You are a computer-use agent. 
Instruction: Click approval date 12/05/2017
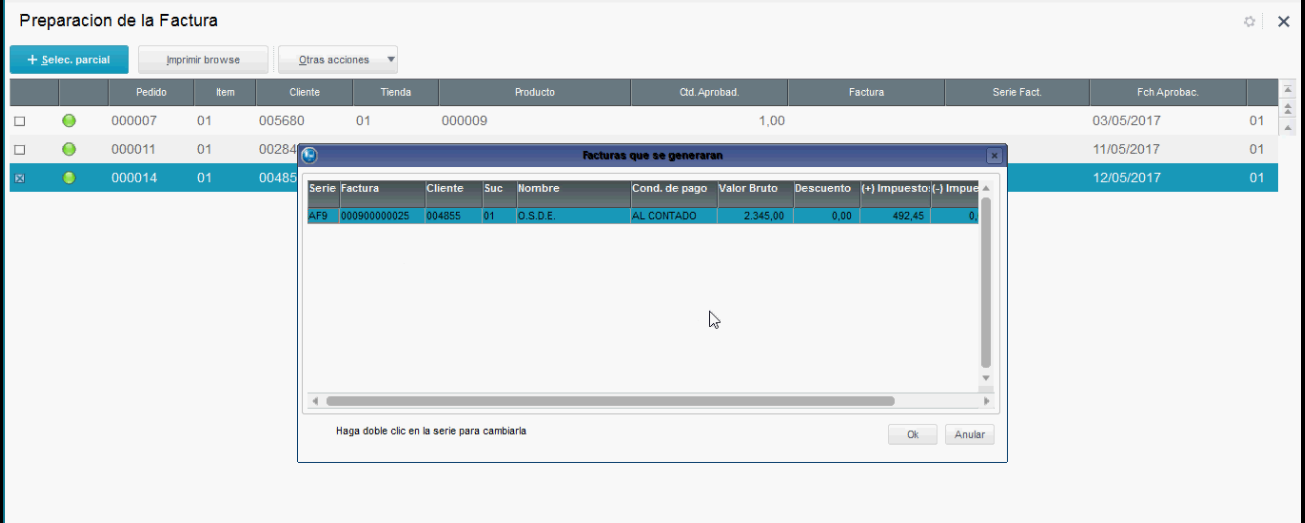click(1126, 178)
